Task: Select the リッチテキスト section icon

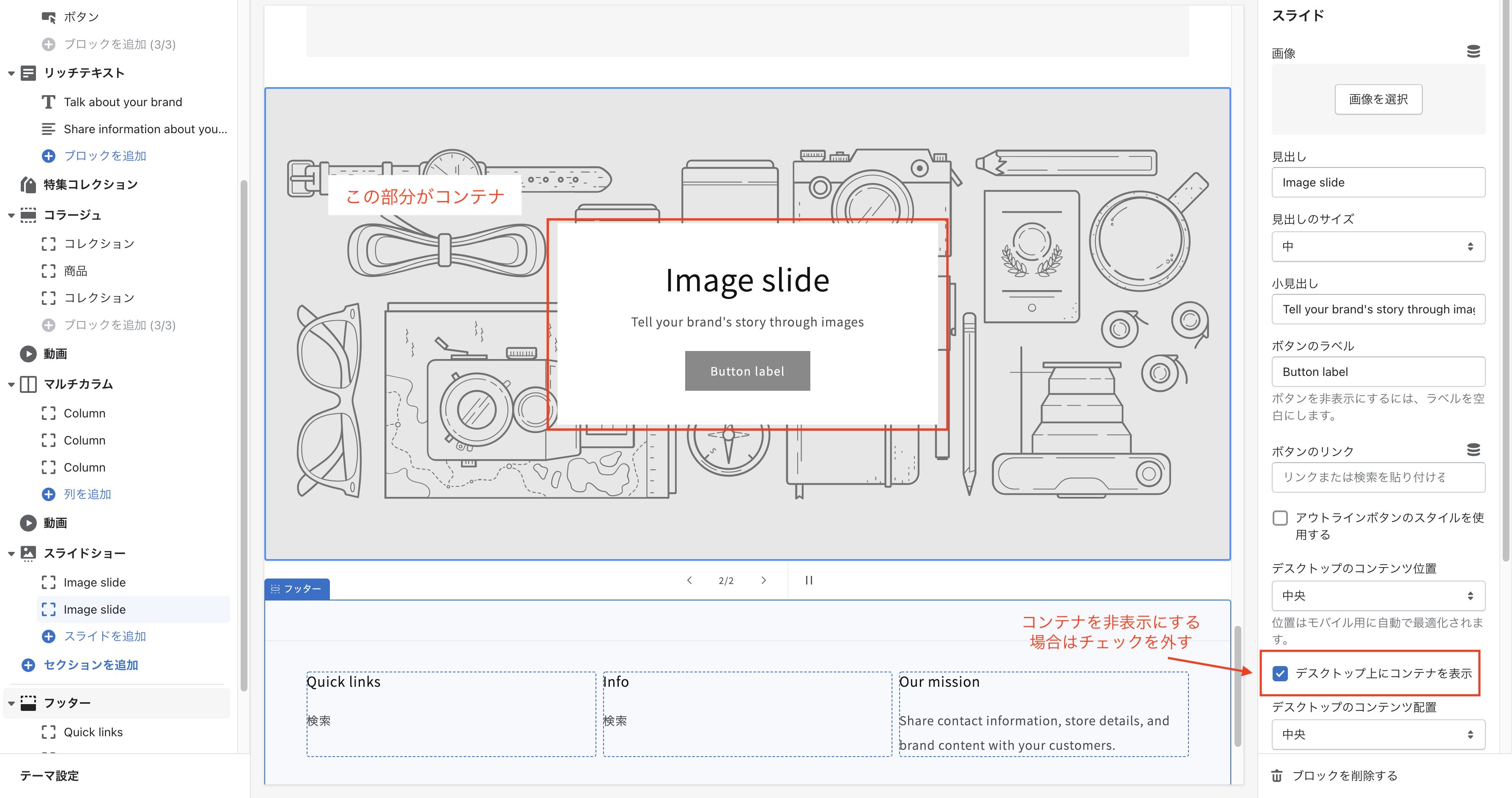Action: pos(28,73)
